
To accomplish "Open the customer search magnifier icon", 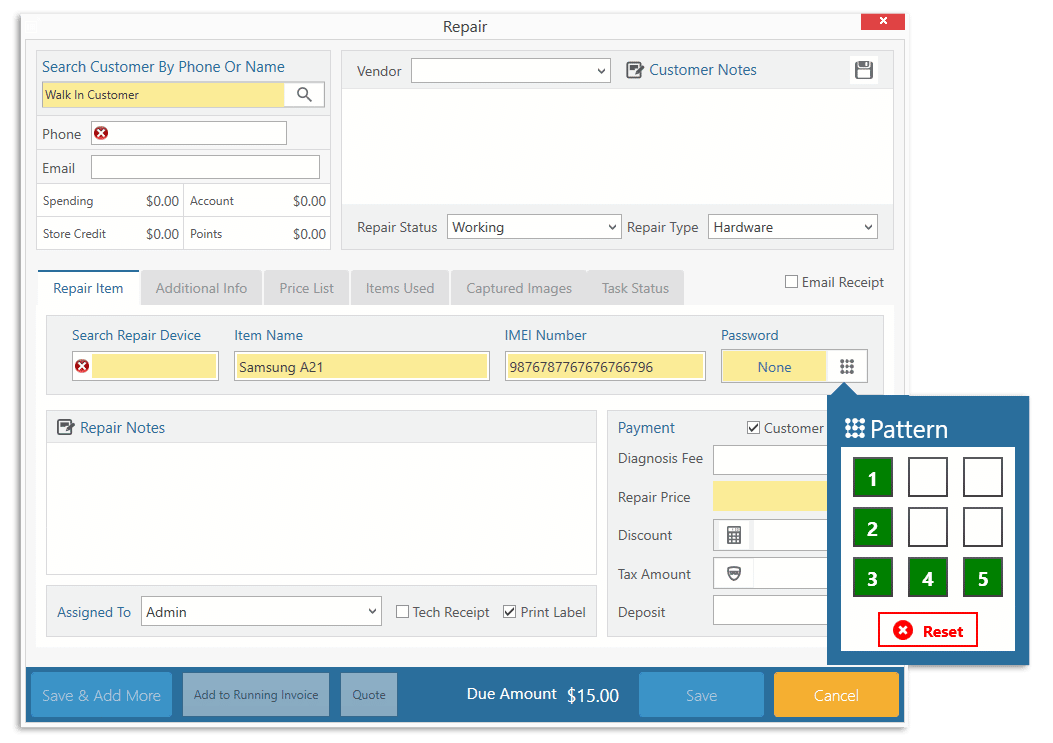I will click(305, 93).
